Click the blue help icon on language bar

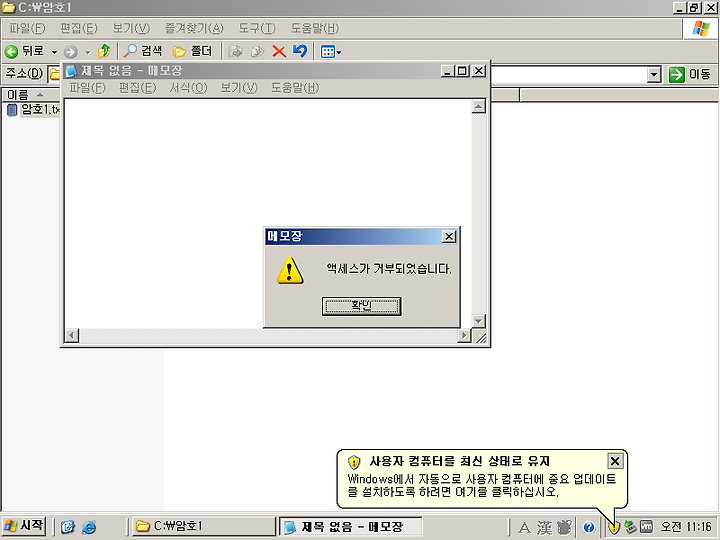click(589, 528)
